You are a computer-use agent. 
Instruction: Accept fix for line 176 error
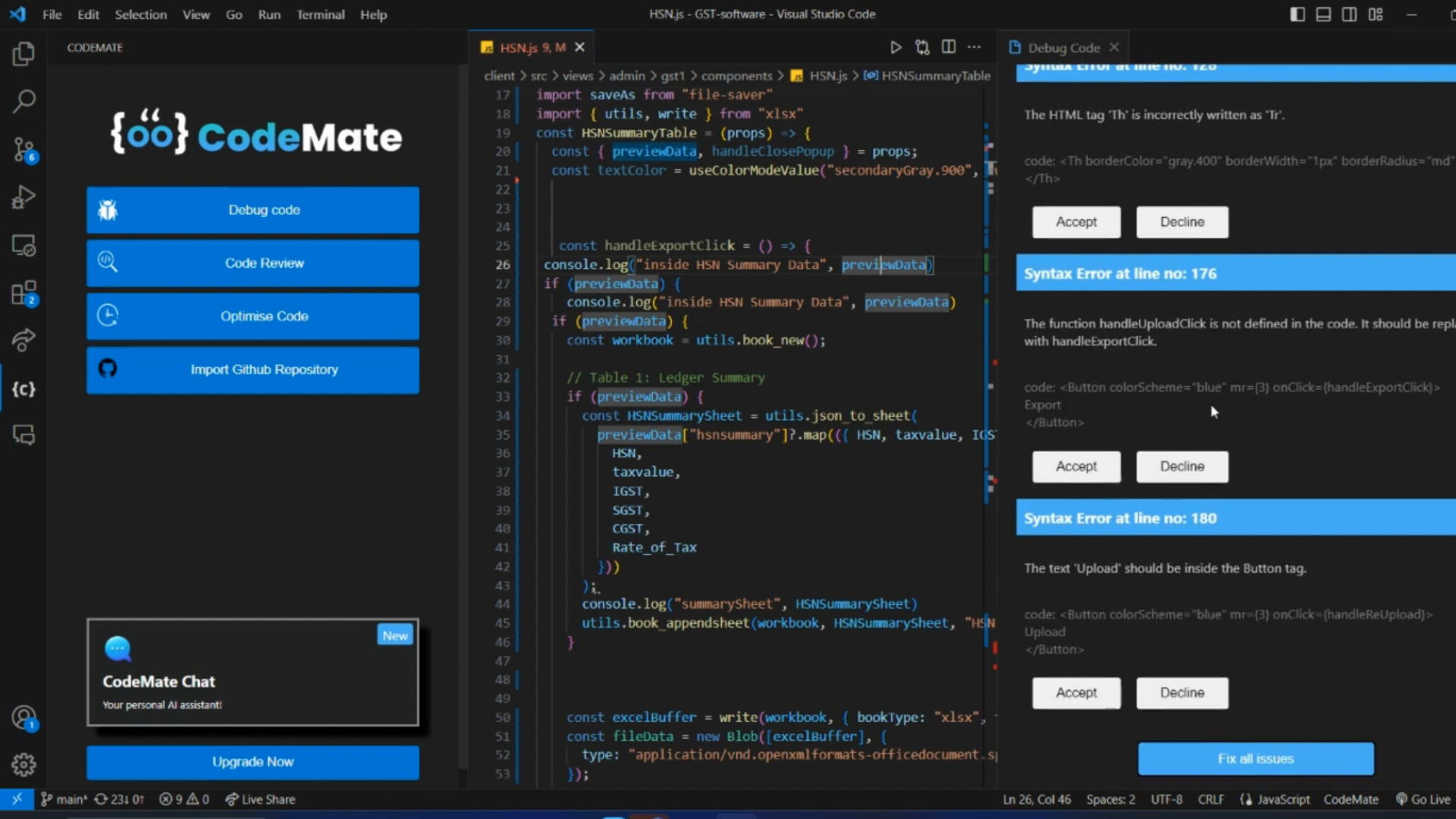tap(1076, 466)
